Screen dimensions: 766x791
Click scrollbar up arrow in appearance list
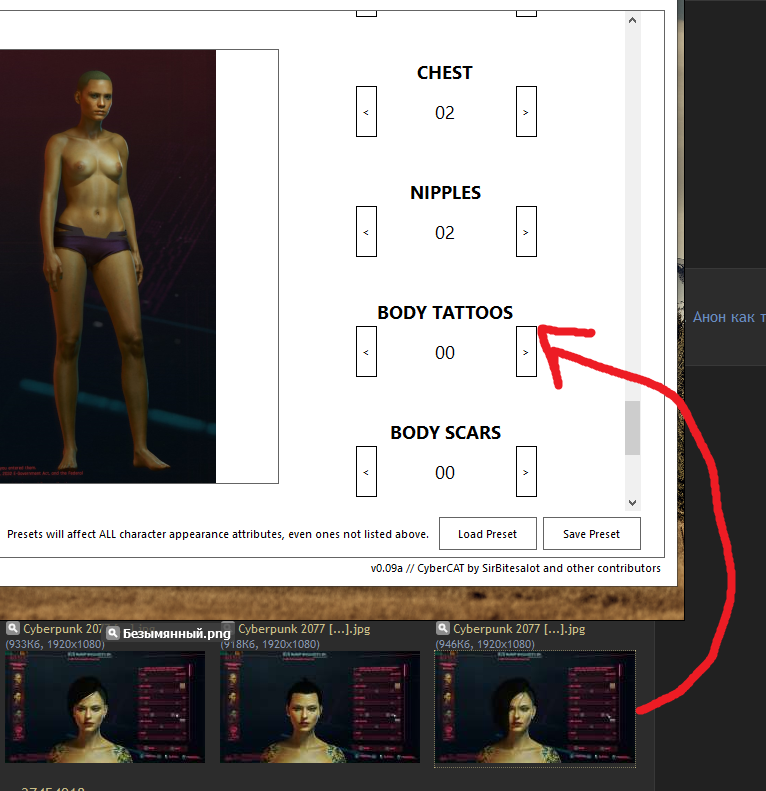tap(632, 20)
